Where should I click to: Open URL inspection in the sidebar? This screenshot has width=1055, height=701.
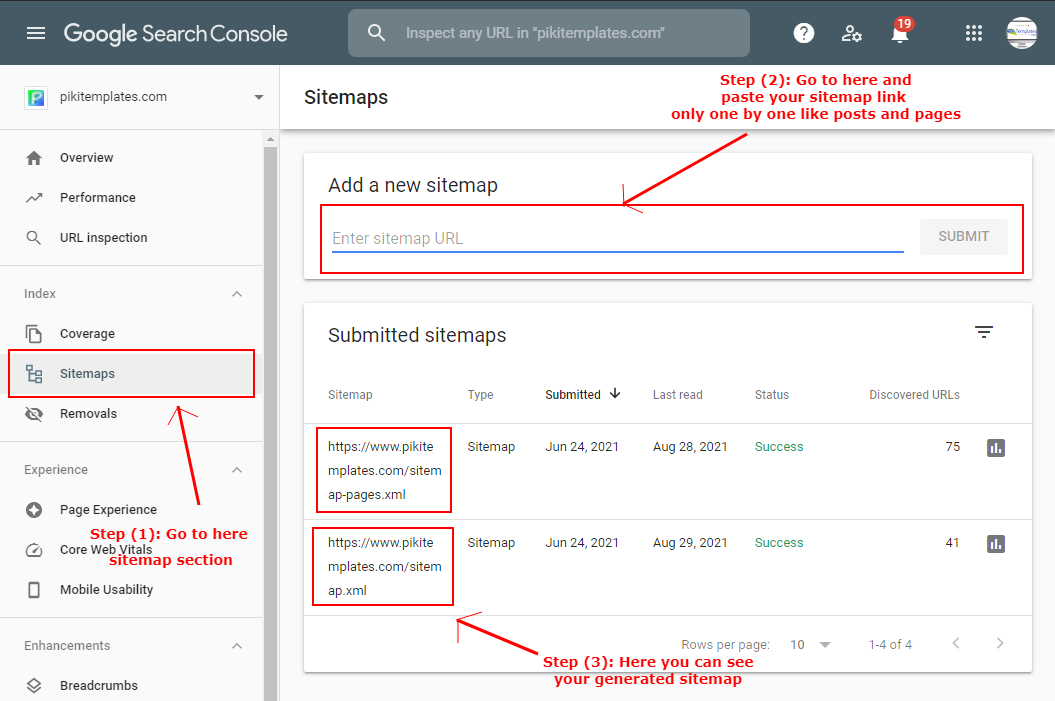[132, 237]
